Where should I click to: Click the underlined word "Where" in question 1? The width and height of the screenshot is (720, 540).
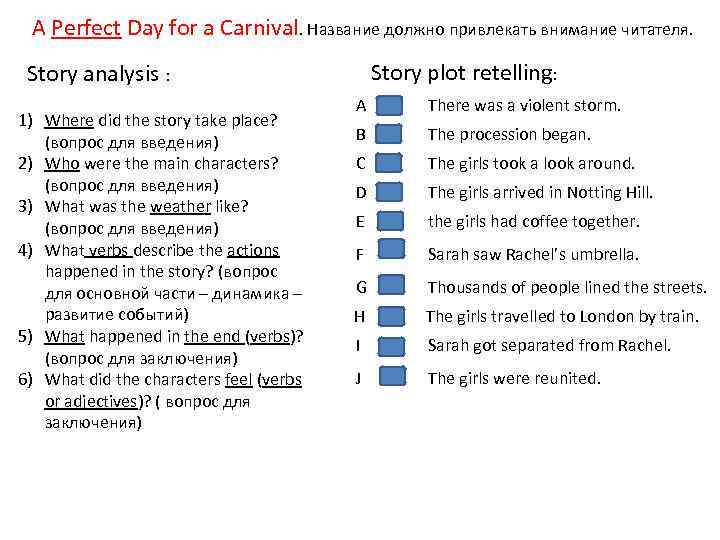pos(69,121)
